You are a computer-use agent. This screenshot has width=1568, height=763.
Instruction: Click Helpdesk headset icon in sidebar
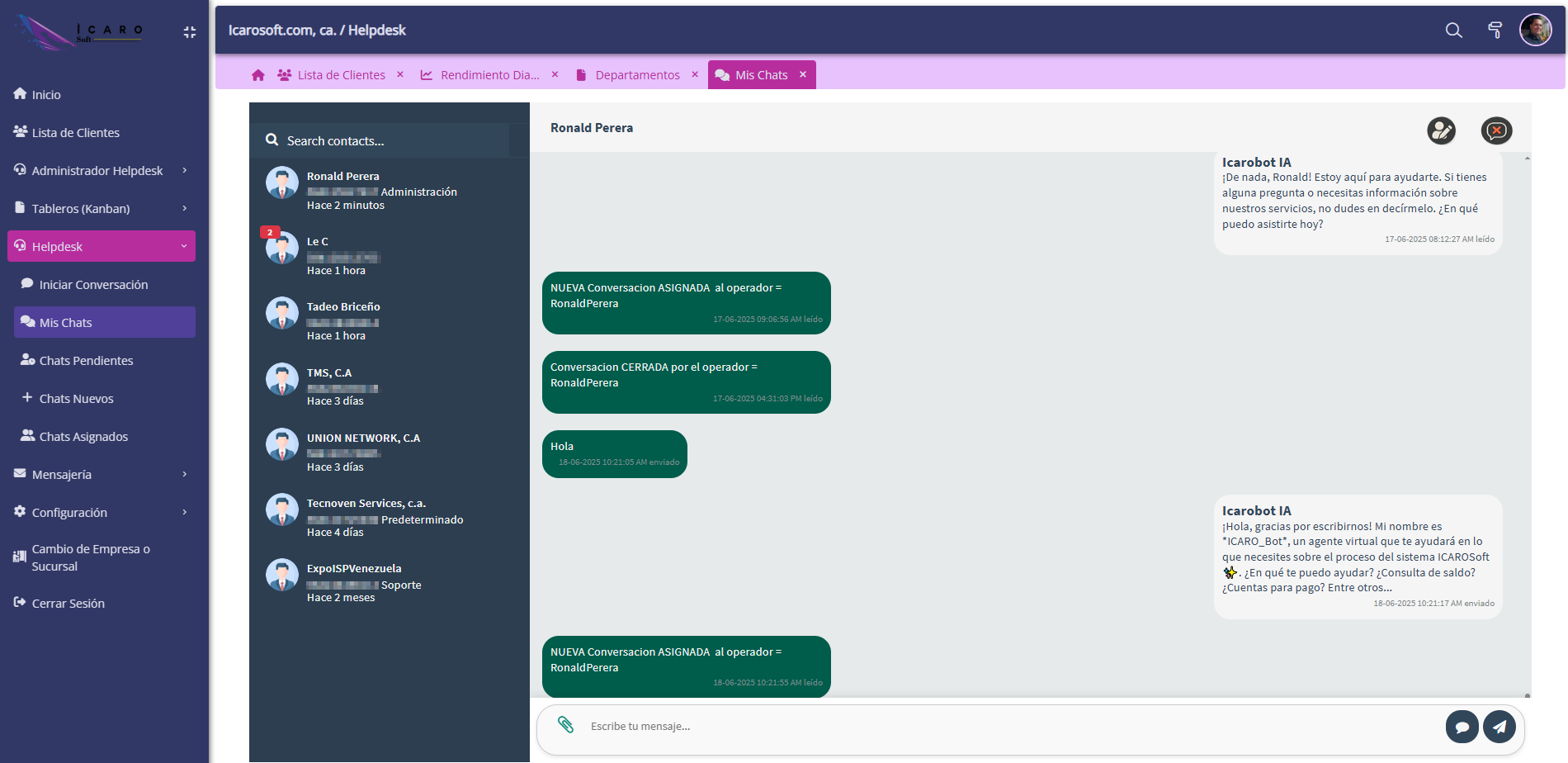tap(21, 246)
